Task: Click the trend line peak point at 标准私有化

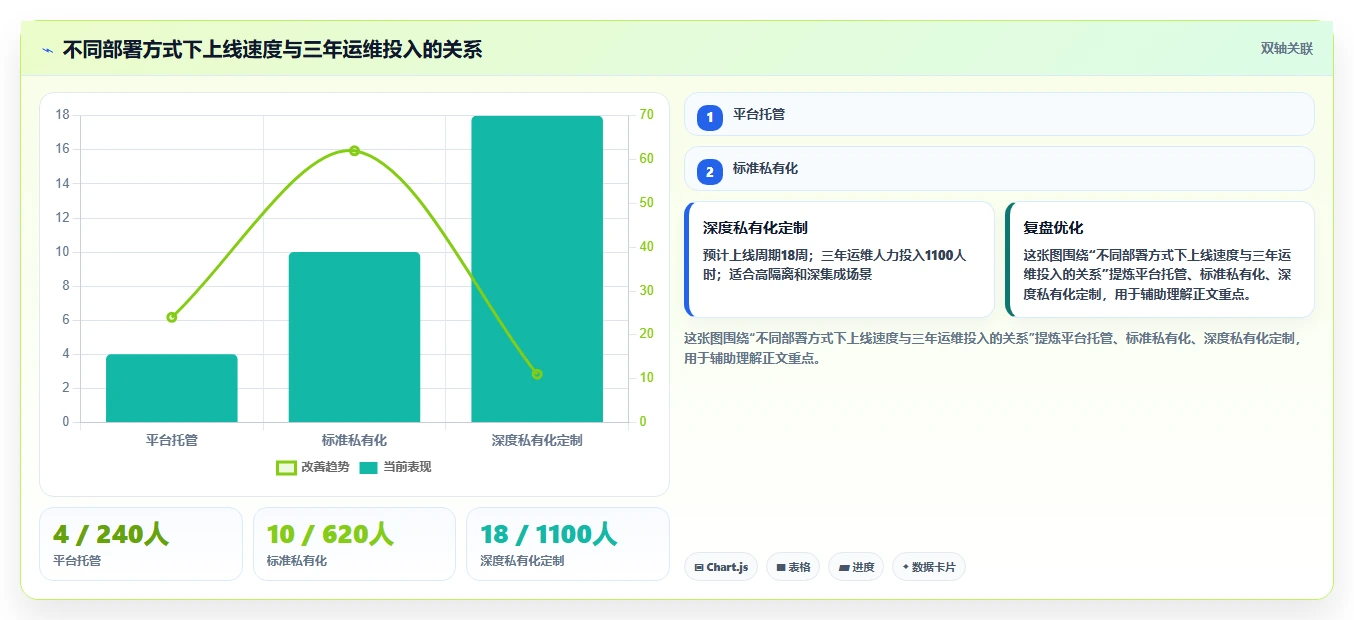Action: tap(354, 151)
